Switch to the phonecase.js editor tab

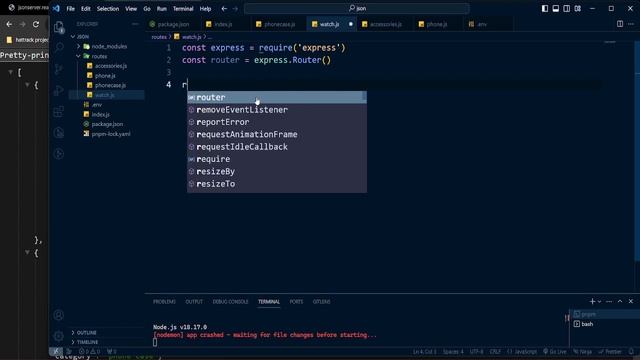coord(280,24)
